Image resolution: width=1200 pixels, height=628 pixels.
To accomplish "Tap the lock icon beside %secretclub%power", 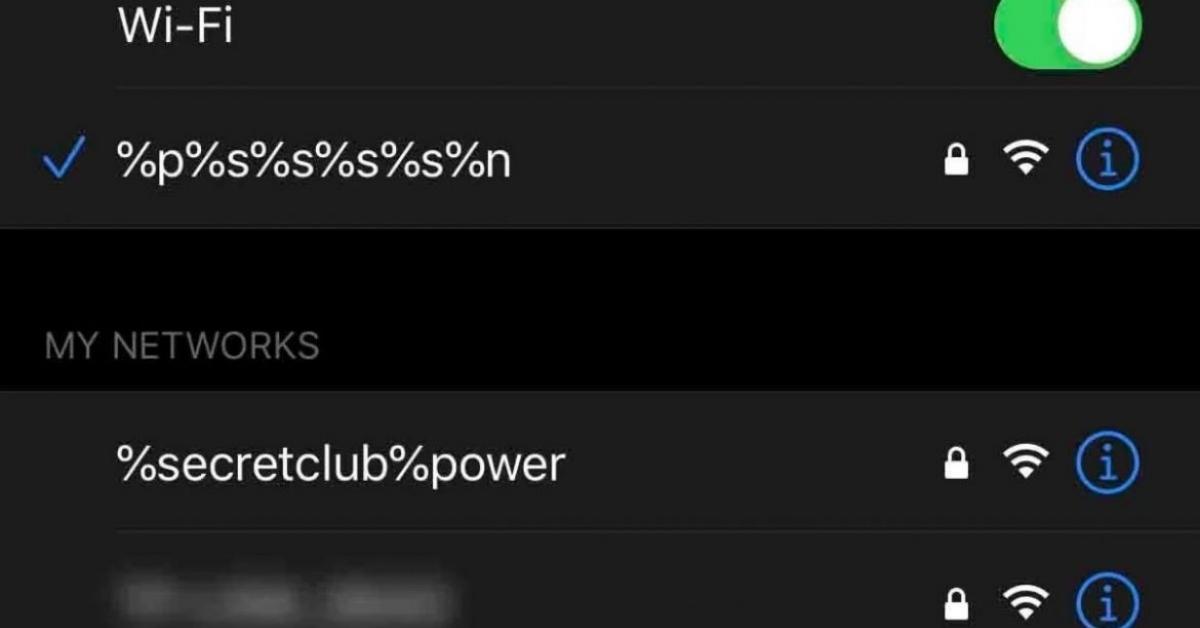I will 957,462.
